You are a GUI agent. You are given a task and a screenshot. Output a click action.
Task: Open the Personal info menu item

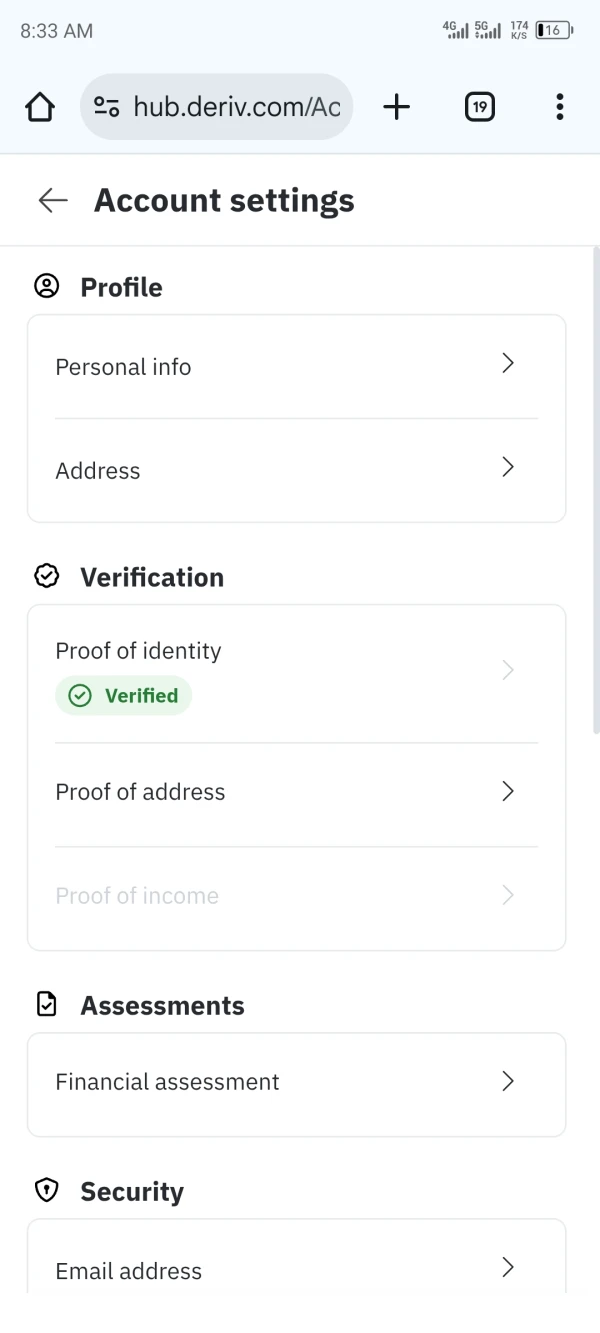123,367
